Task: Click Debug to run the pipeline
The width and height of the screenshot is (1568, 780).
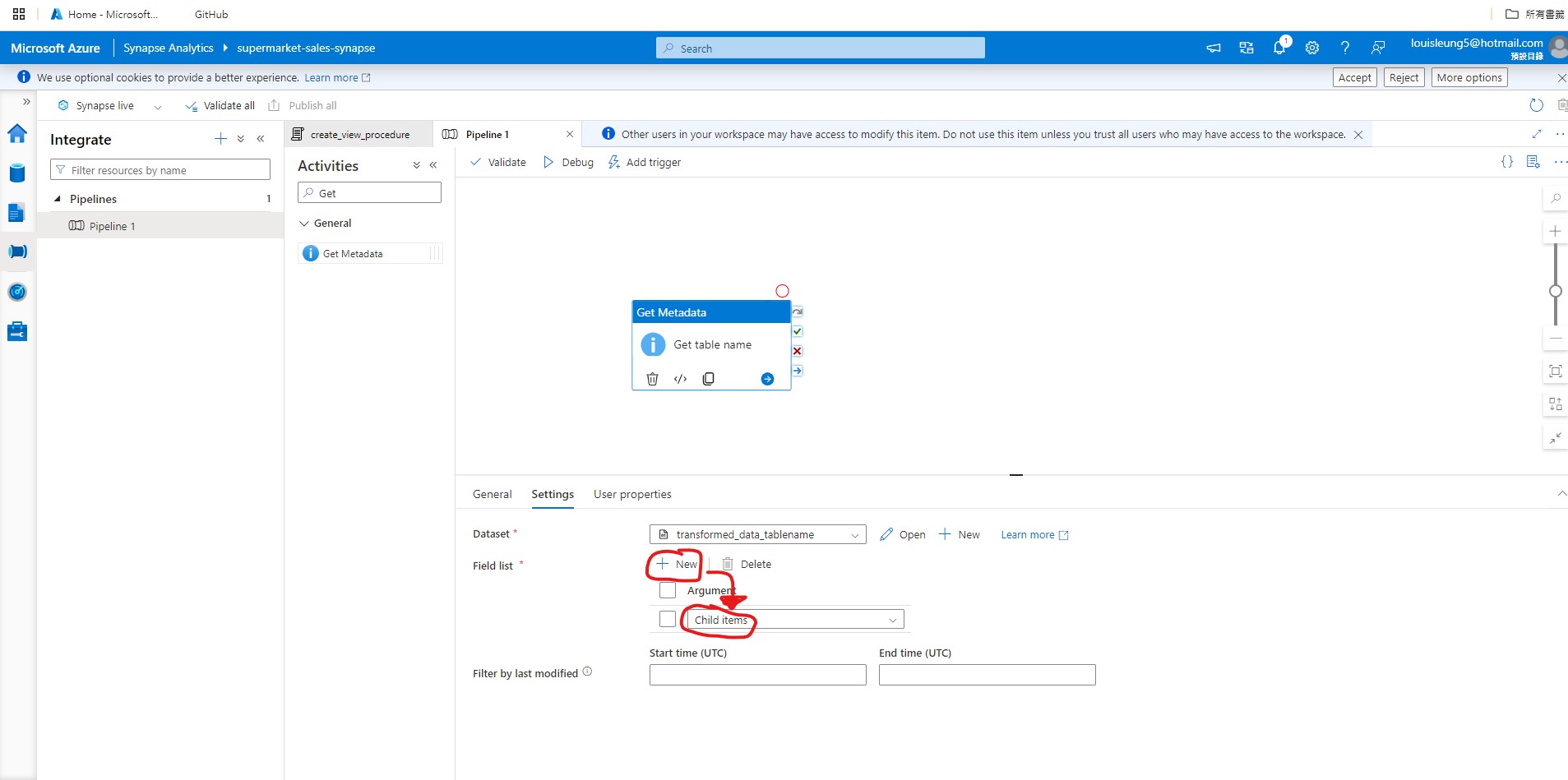Action: [x=568, y=162]
